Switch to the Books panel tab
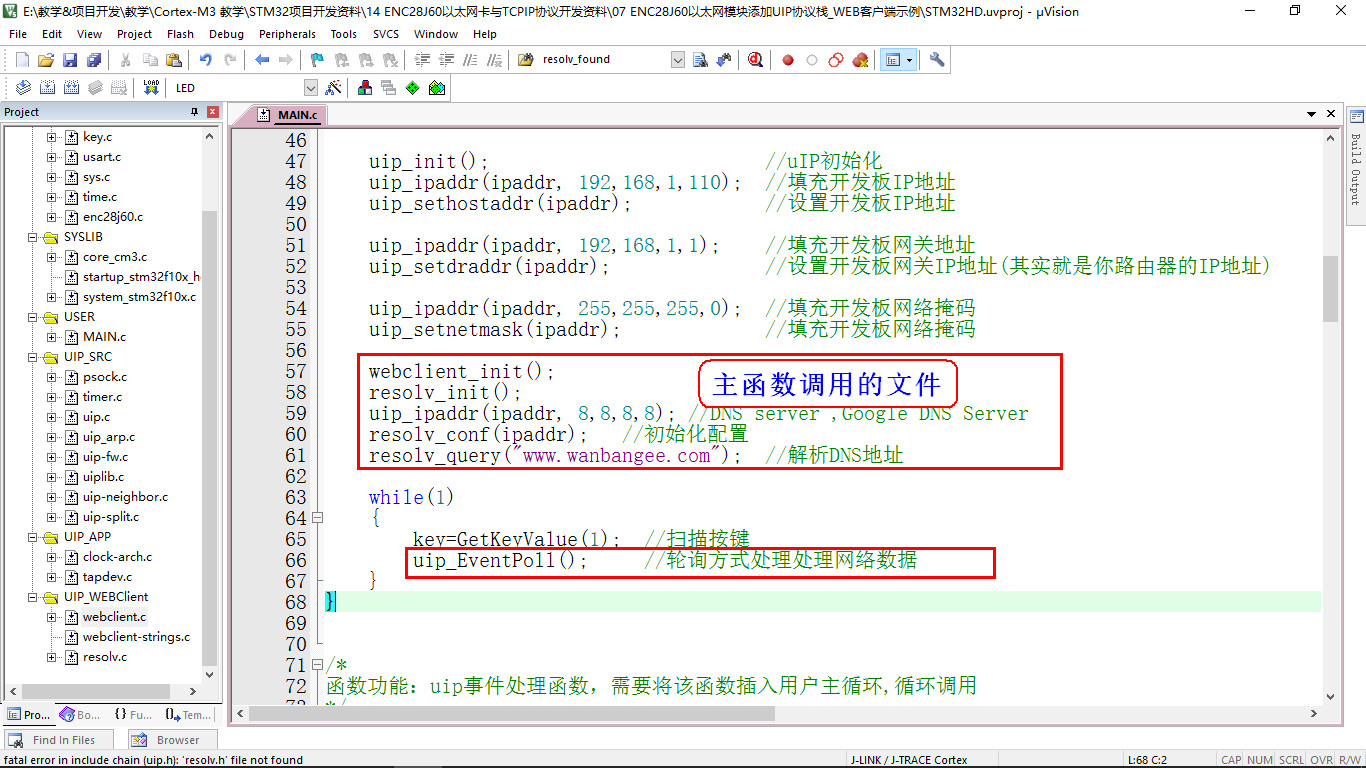1366x768 pixels. pyautogui.click(x=79, y=714)
